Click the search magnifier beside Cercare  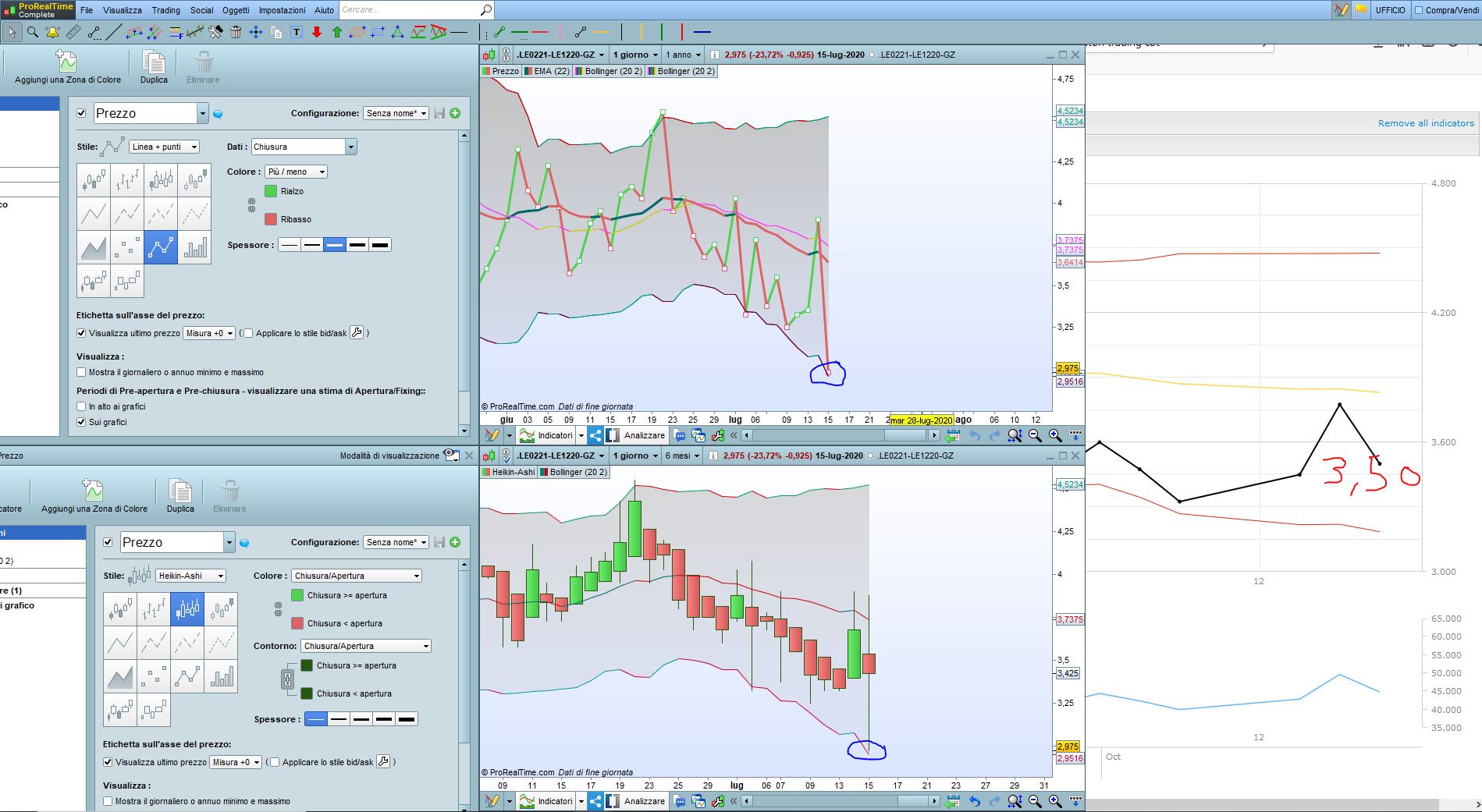(485, 10)
